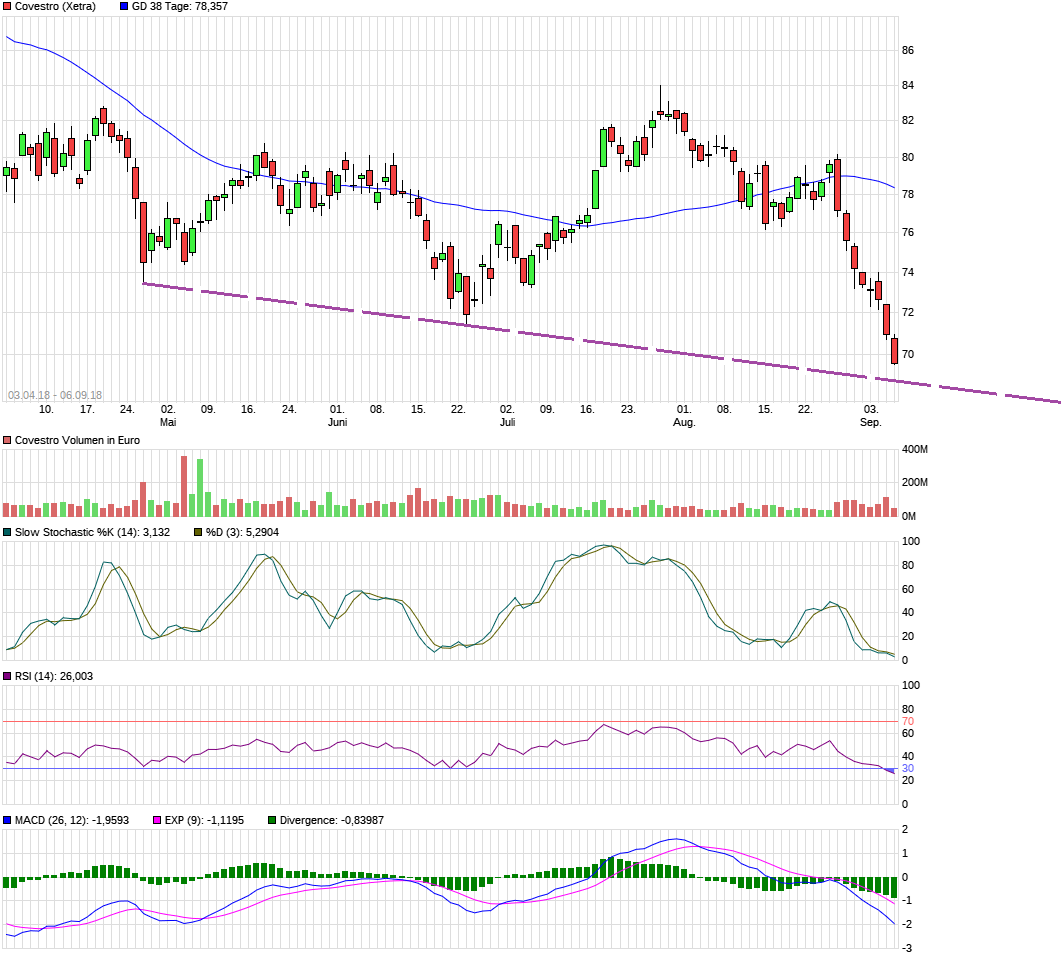The image size is (1061, 958).
Task: Click the purple RSI (14) legend swatch
Action: (x=7, y=677)
